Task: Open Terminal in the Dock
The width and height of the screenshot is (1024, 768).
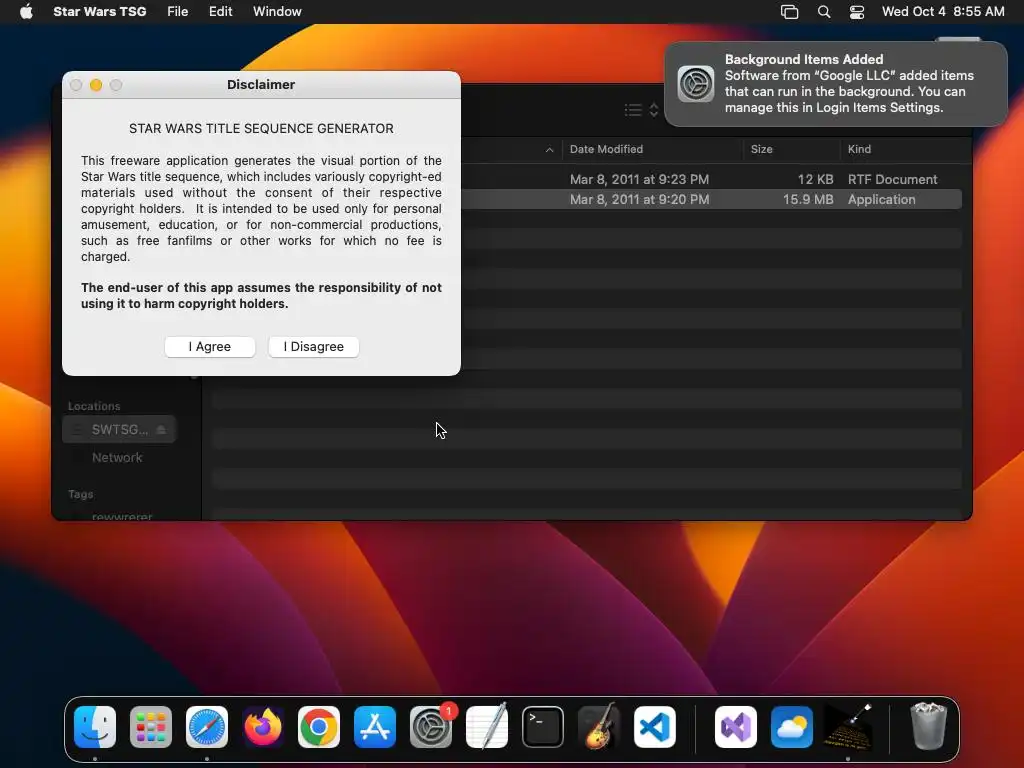Action: pos(543,727)
